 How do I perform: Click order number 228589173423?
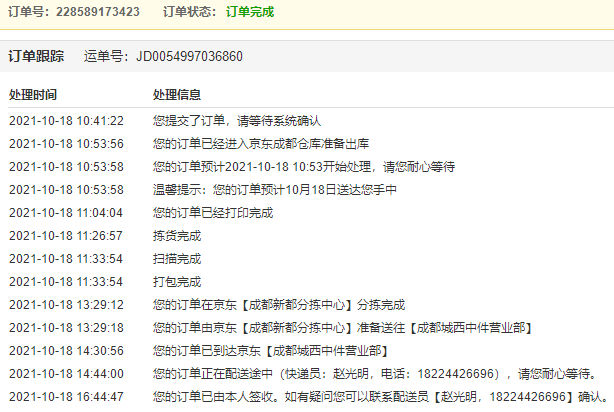98,12
